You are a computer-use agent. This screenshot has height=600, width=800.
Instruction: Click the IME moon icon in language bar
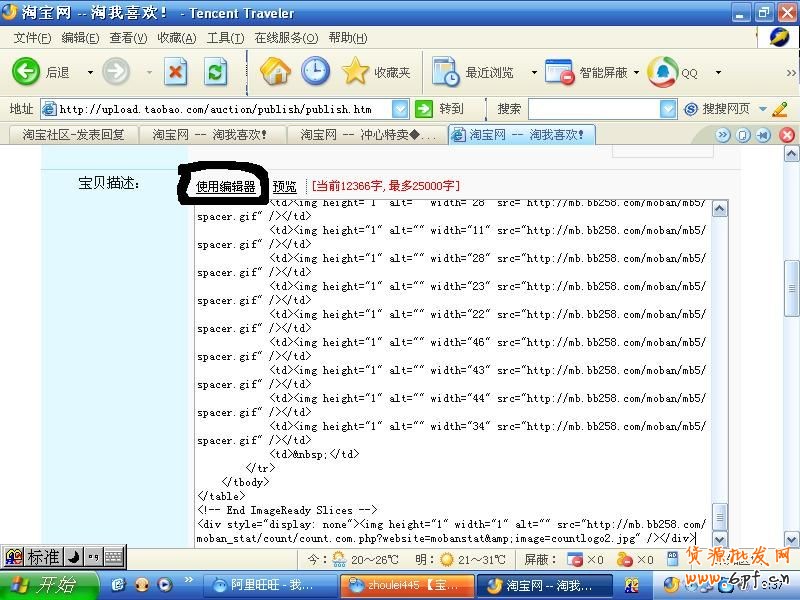[74, 557]
